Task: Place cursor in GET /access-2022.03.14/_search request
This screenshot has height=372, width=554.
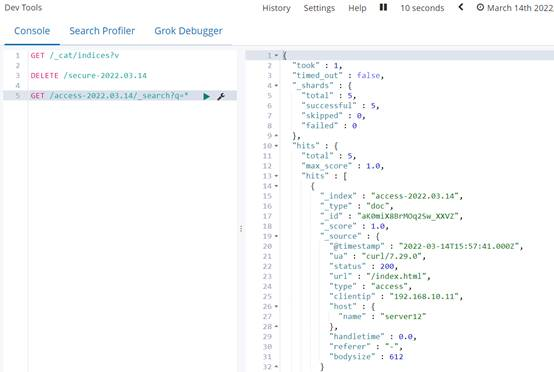Action: coord(109,96)
